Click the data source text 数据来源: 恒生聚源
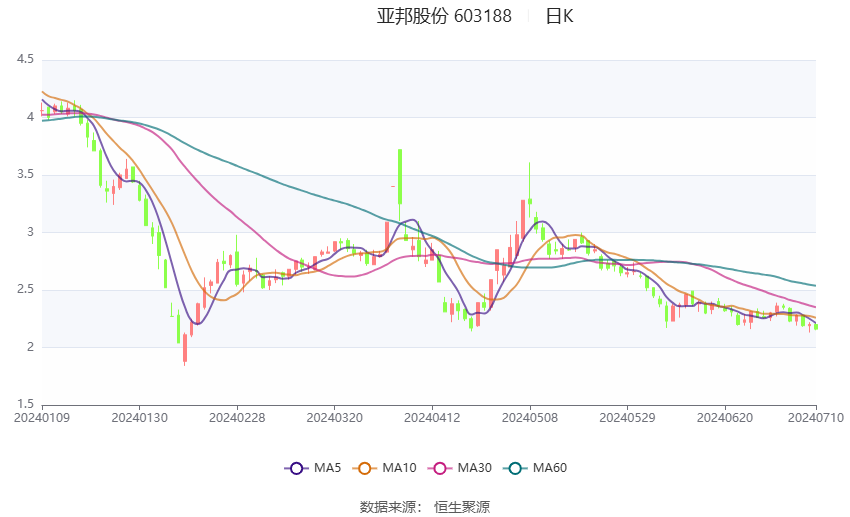This screenshot has height=517, width=850. tap(424, 507)
